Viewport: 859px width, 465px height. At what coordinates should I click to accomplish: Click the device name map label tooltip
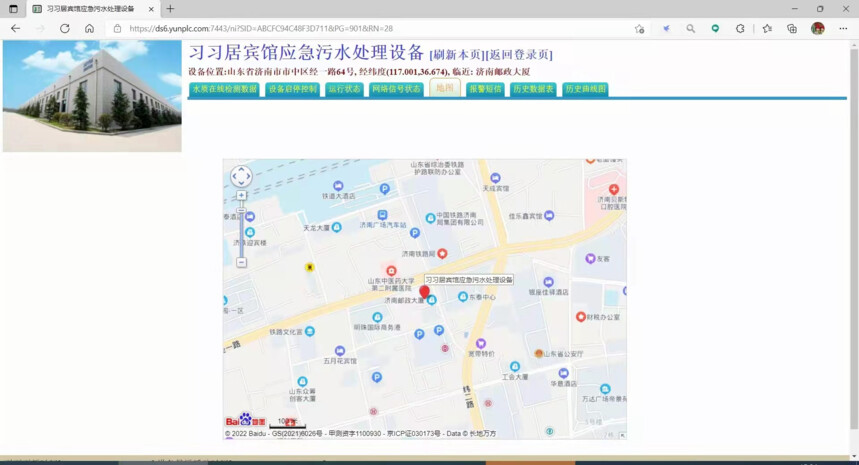469,280
